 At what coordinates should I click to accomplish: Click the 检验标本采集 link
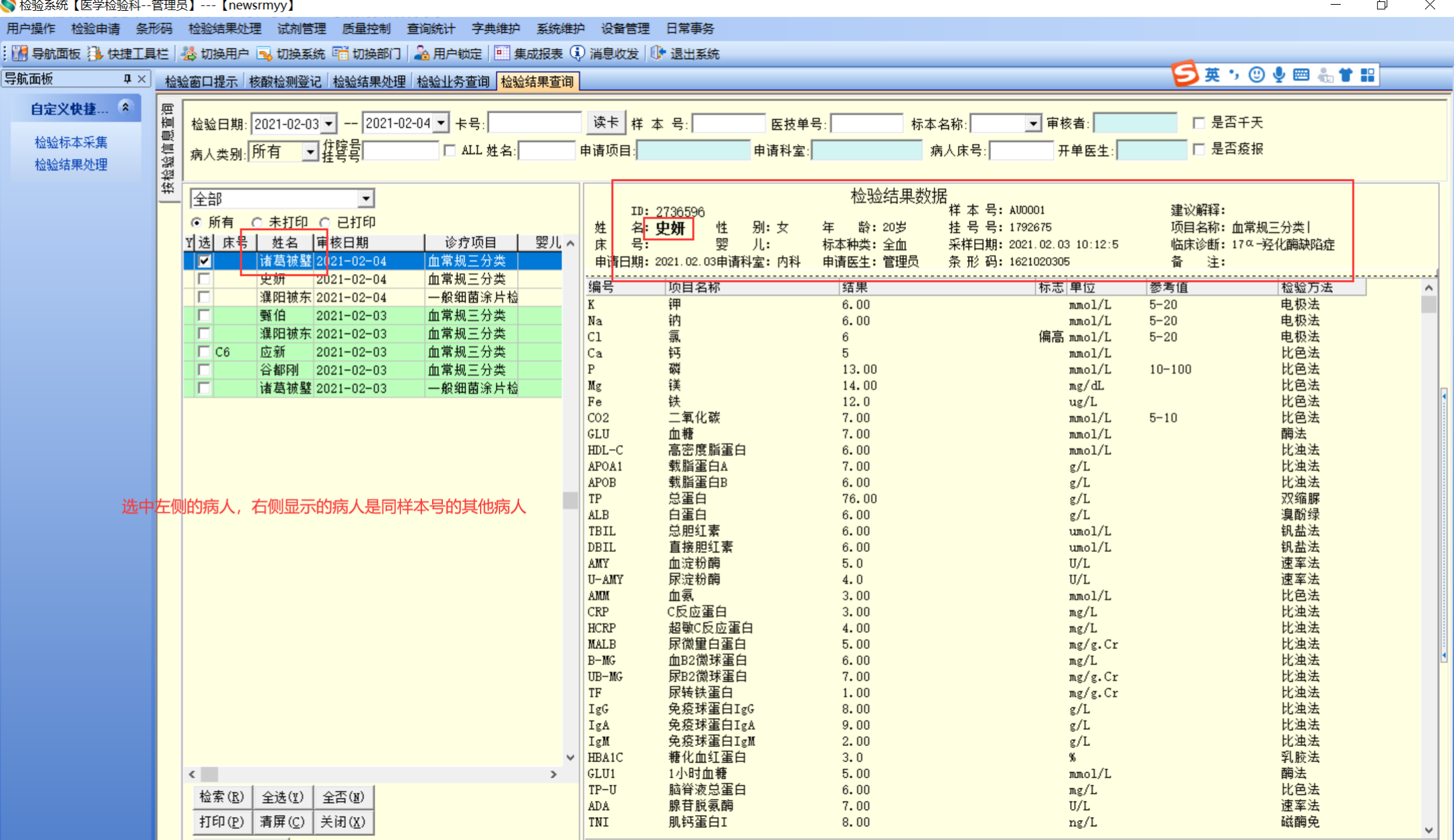click(x=71, y=142)
